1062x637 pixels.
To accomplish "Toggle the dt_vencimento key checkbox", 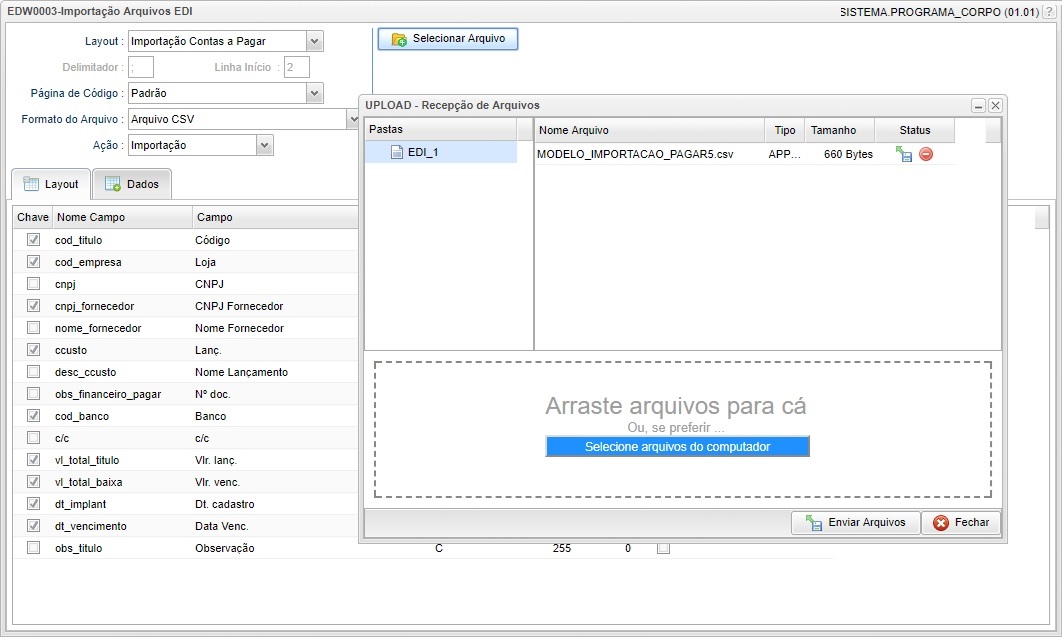I will [33, 525].
